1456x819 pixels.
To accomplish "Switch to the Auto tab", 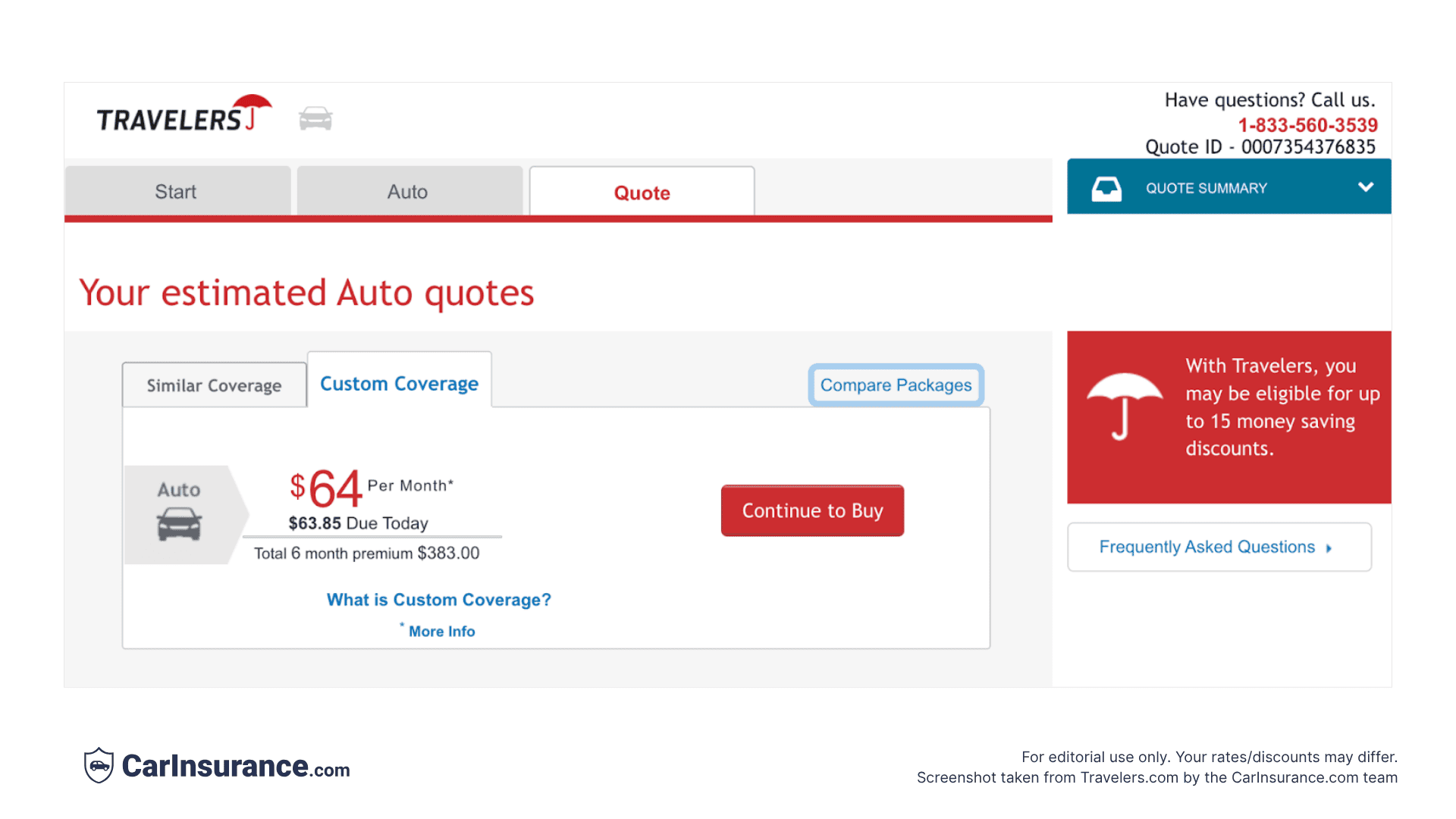I will point(408,191).
